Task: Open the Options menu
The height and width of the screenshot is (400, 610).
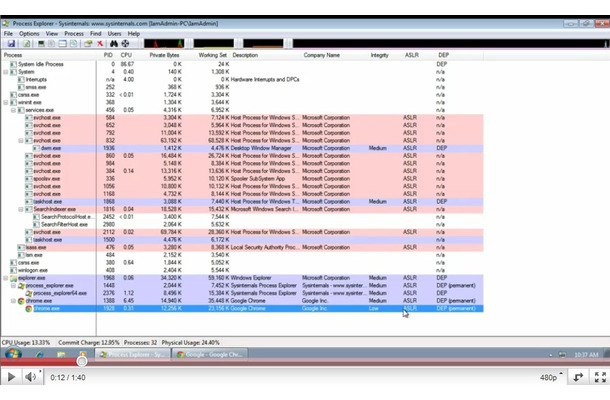Action: tap(29, 34)
